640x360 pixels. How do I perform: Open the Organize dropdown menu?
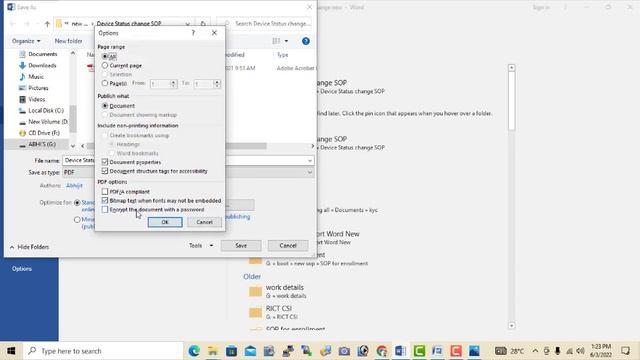tap(26, 41)
